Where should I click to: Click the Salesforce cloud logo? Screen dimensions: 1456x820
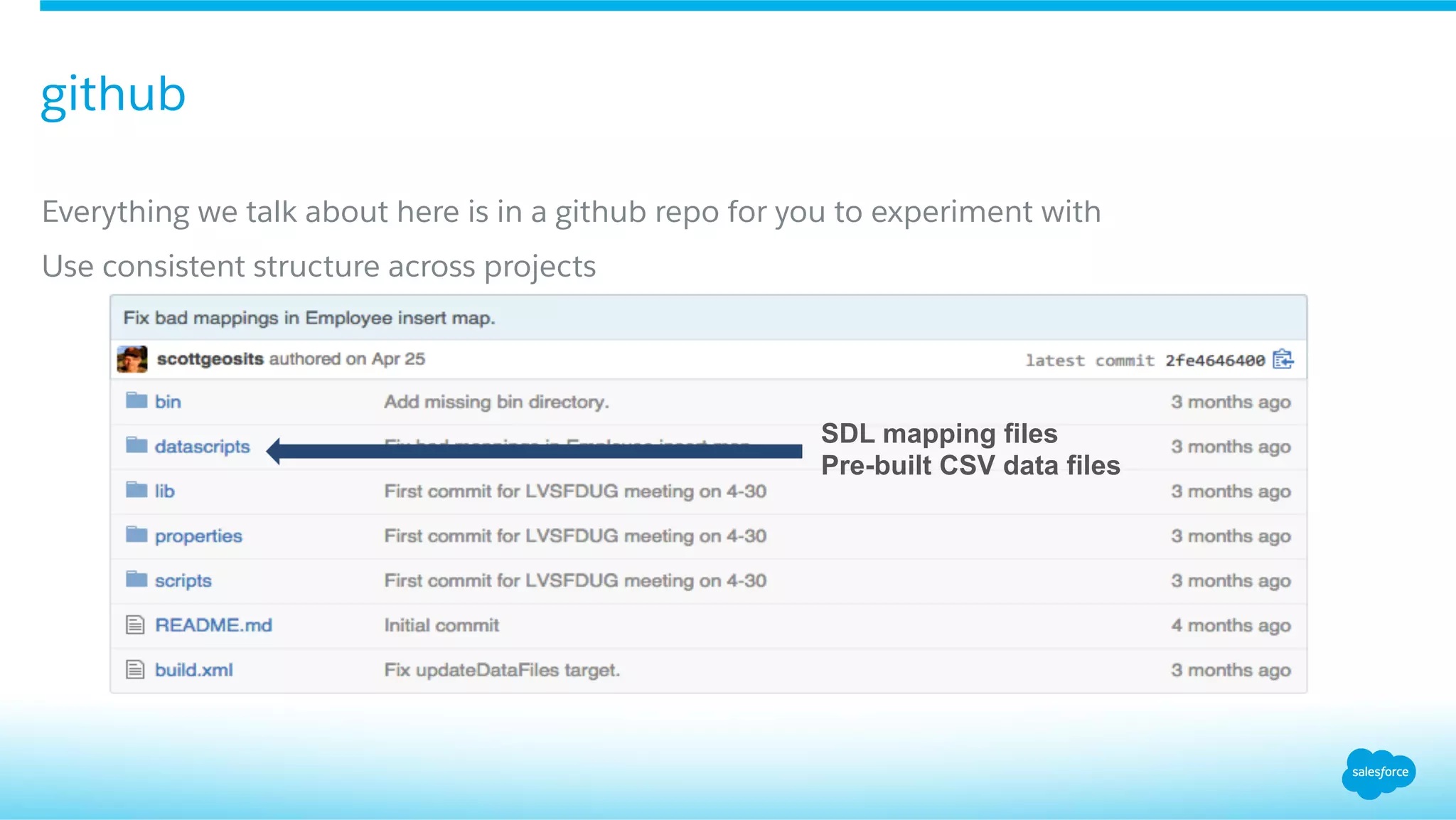[x=1379, y=773]
